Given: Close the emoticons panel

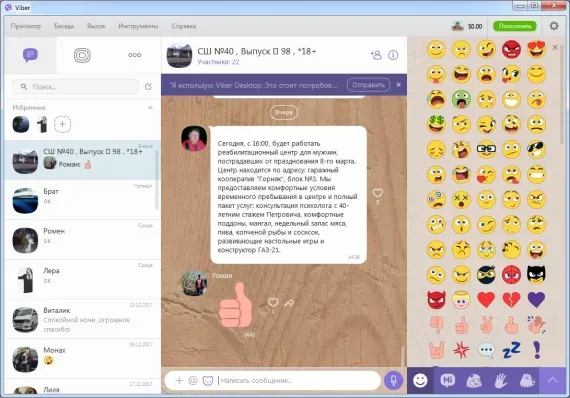Looking at the screenshot, I should click(x=555, y=47).
